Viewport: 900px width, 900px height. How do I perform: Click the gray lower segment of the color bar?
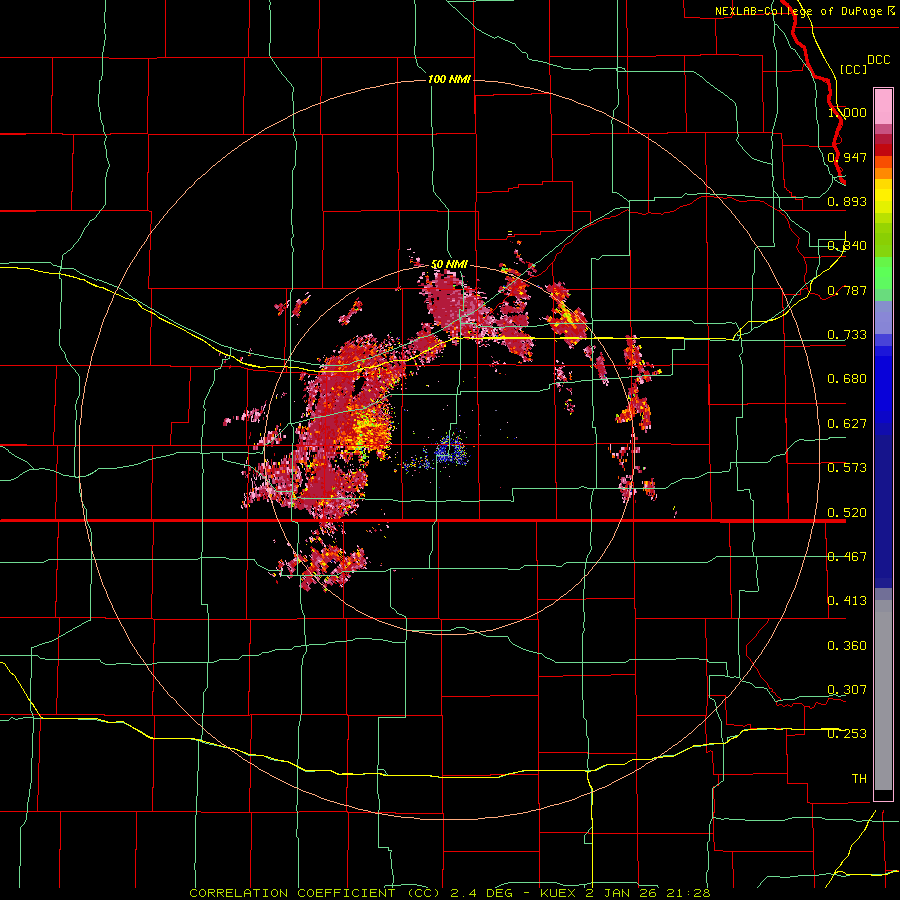tap(883, 695)
